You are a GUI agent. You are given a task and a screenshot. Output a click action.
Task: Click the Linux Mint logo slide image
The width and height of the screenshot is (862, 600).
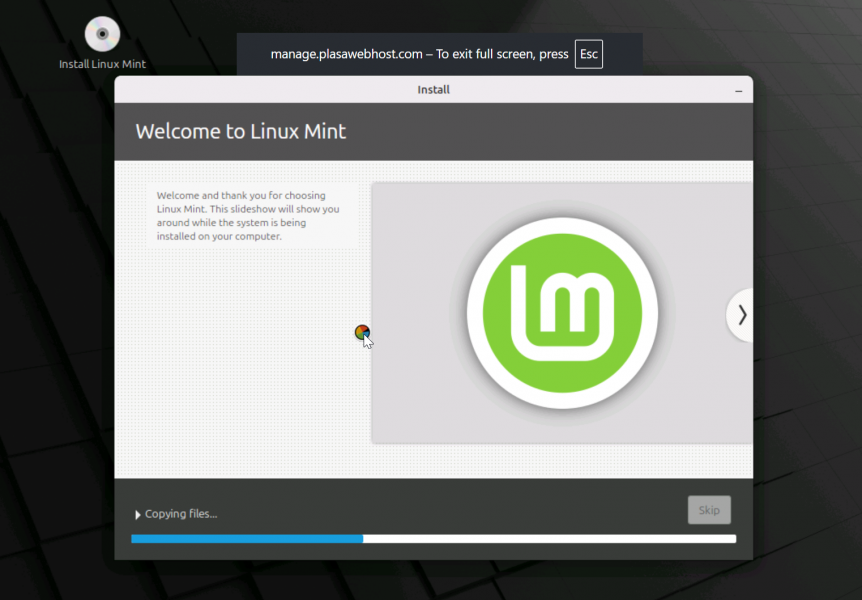point(562,313)
